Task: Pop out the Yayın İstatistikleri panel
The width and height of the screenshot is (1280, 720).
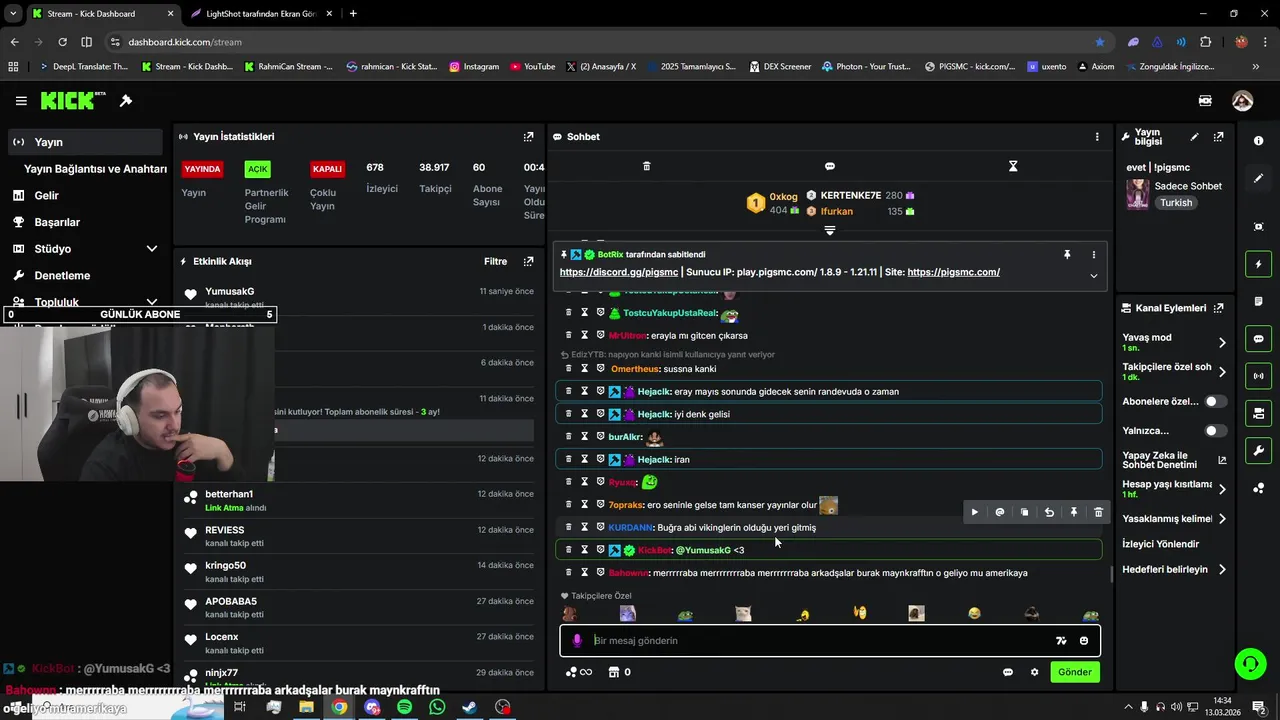Action: [x=528, y=137]
